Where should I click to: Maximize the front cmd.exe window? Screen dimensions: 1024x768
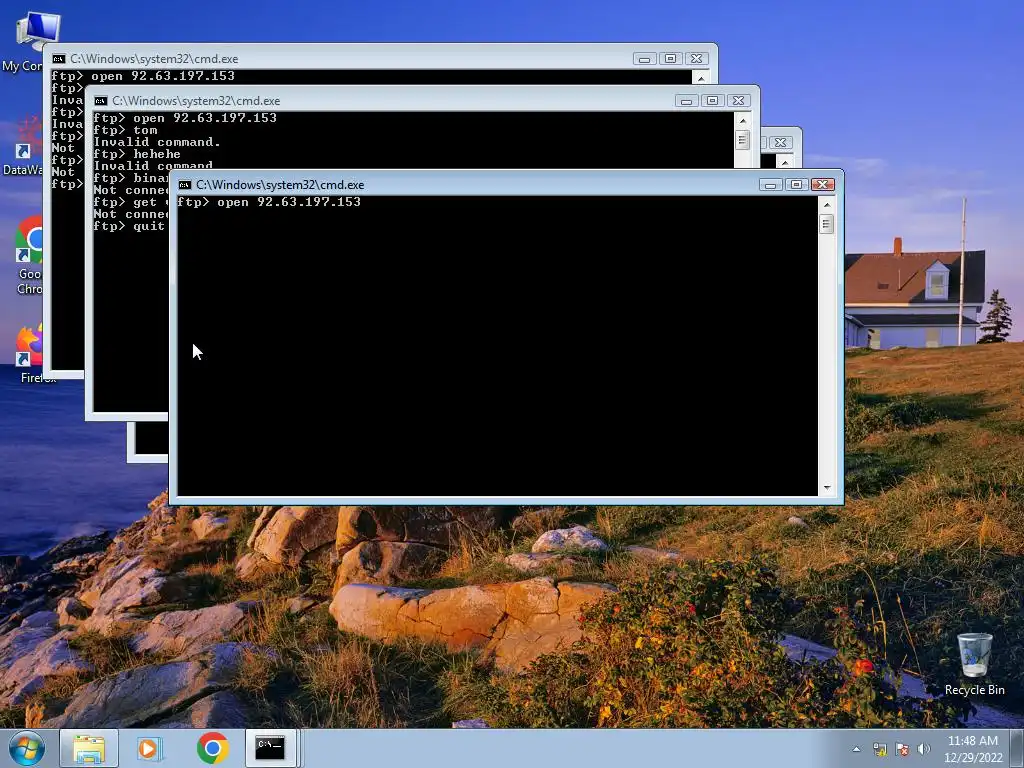click(796, 185)
